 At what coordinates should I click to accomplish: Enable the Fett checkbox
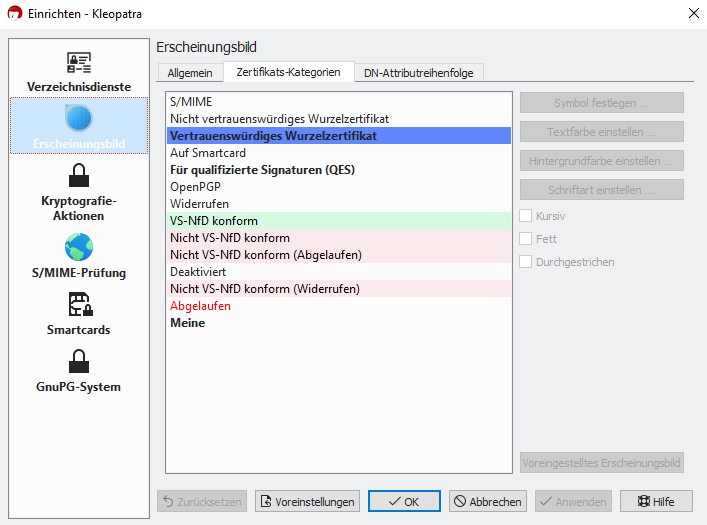click(x=525, y=239)
